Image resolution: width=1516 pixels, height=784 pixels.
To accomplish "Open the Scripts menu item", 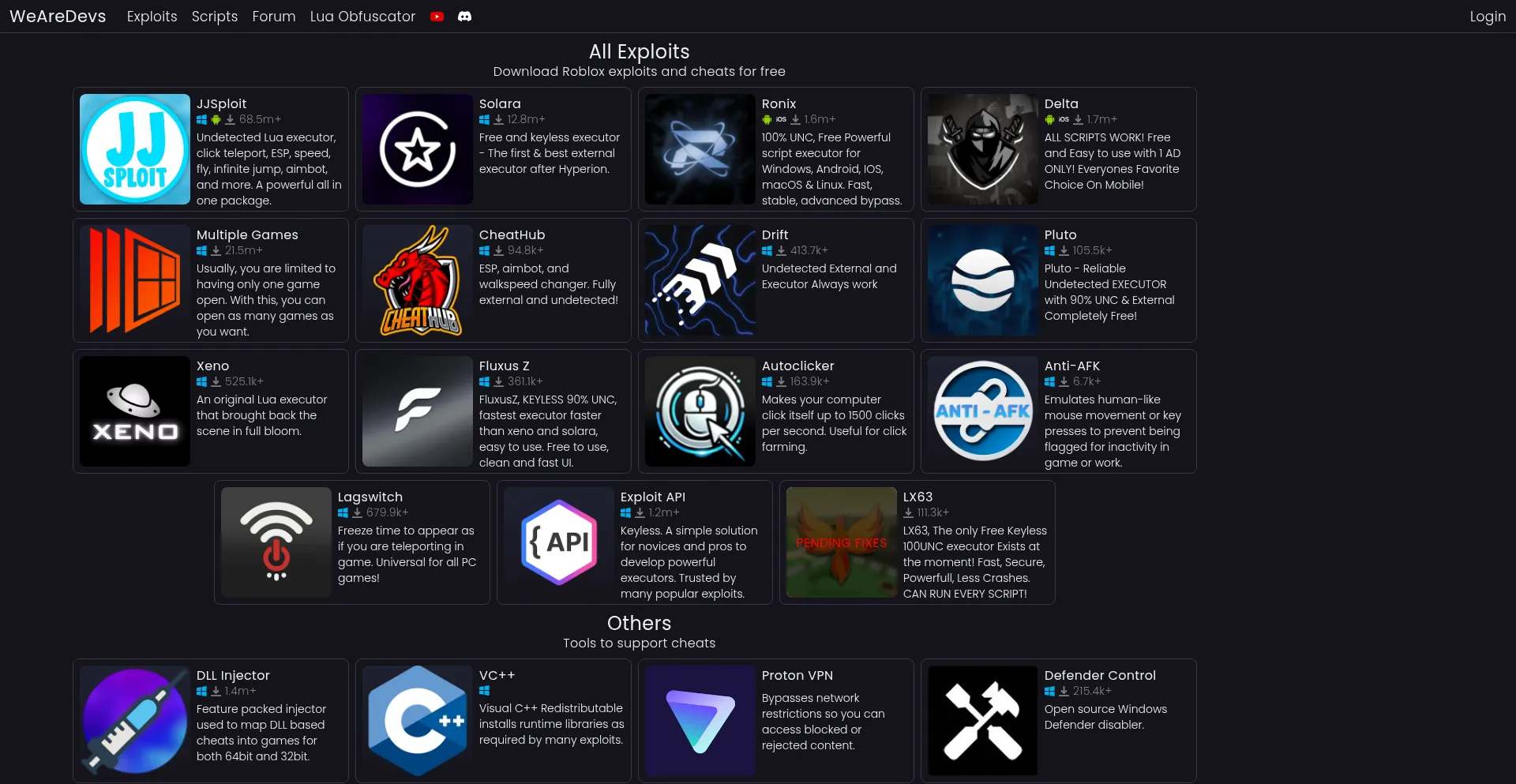I will click(x=215, y=17).
